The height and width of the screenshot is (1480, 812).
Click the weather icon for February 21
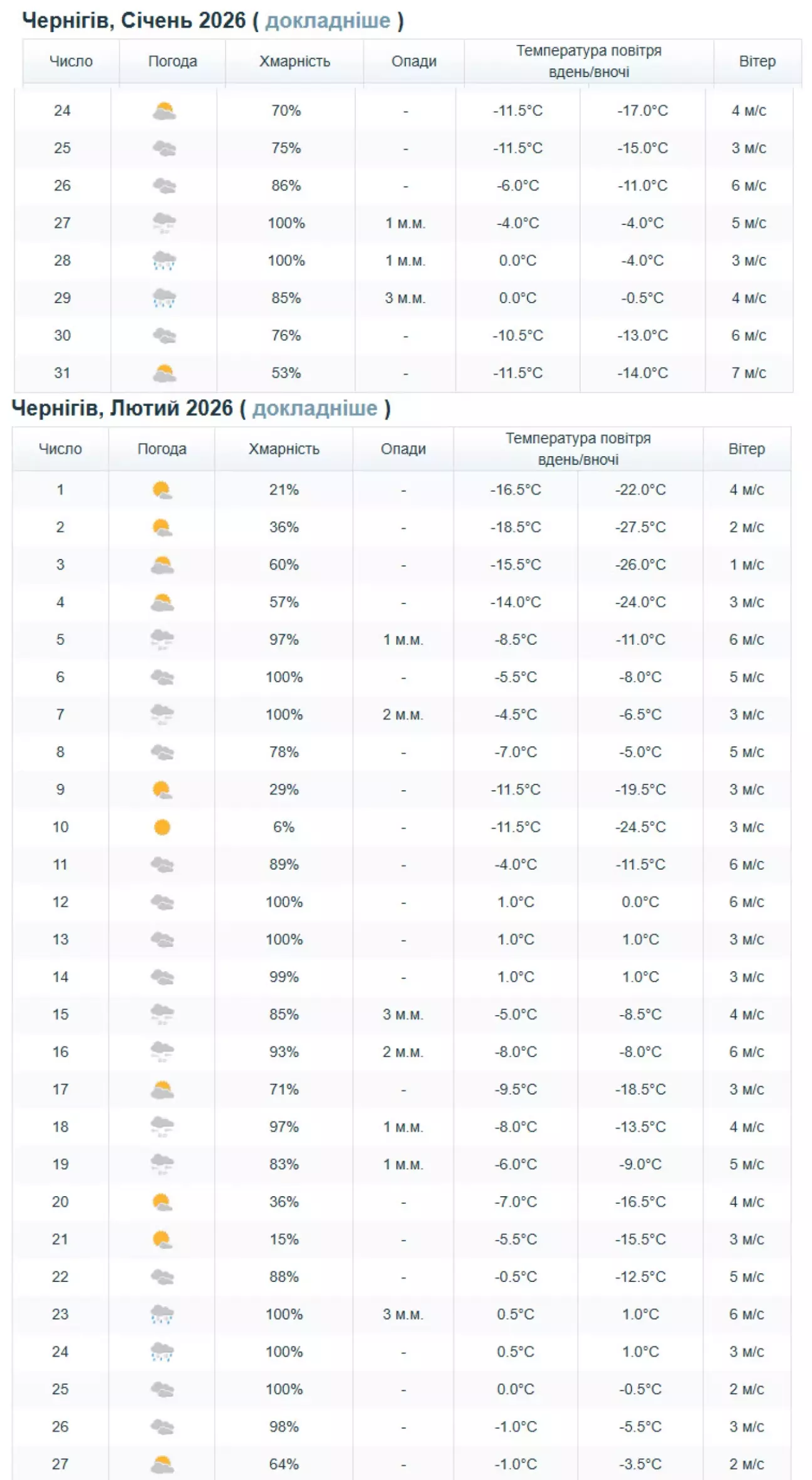[x=162, y=1239]
